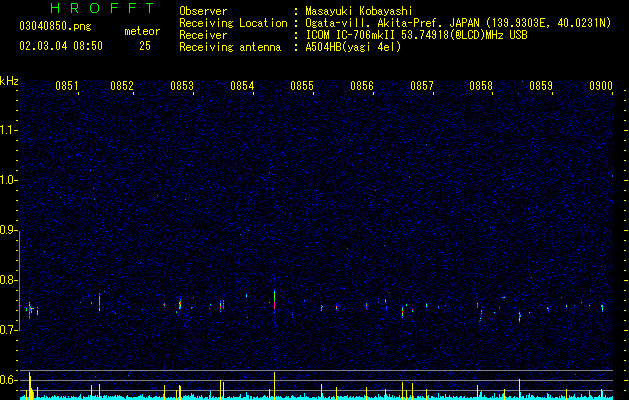This screenshot has width=629, height=400.
Task: Click the A504HB(yagi 4el) antenna value
Action: 353,47
